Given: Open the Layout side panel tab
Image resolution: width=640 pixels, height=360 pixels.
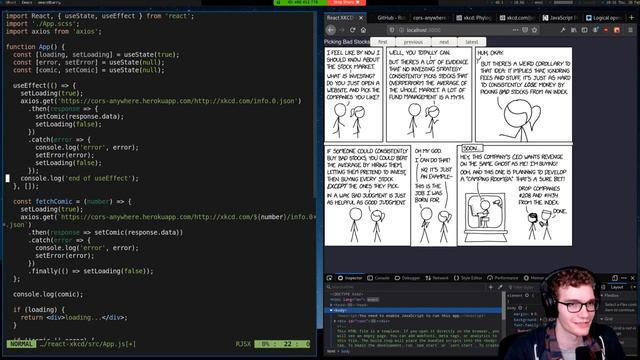Looking at the screenshot, I should point(617,287).
